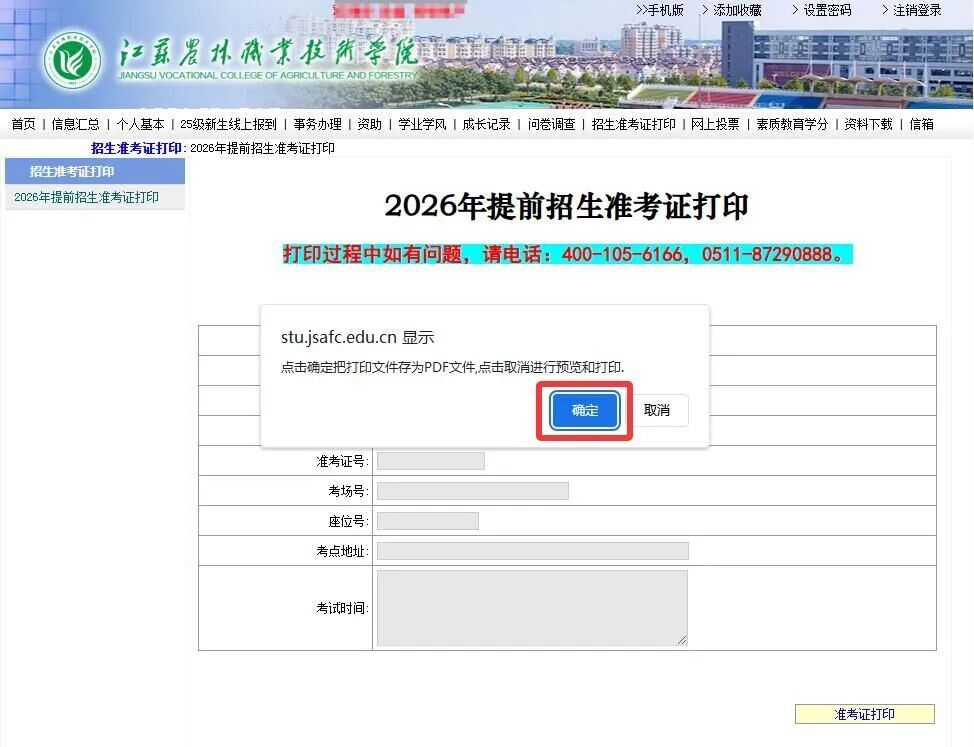
Task: Select 2026年提前招生准考证打印 in the sidebar
Action: pyautogui.click(x=86, y=197)
